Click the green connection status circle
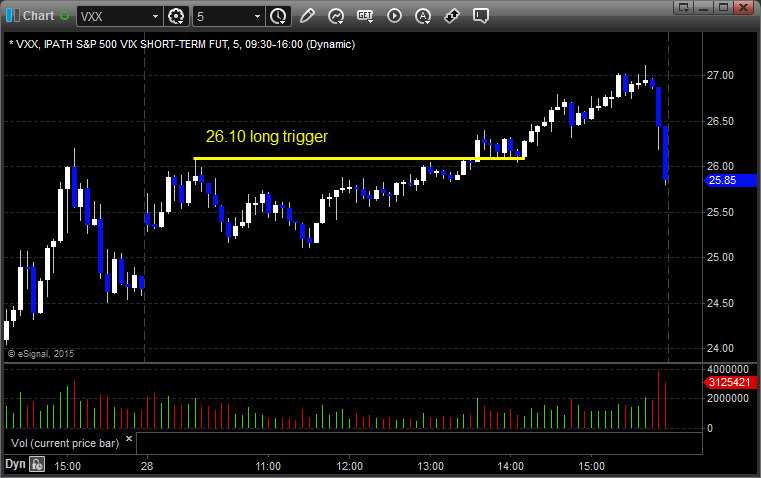 coord(64,16)
